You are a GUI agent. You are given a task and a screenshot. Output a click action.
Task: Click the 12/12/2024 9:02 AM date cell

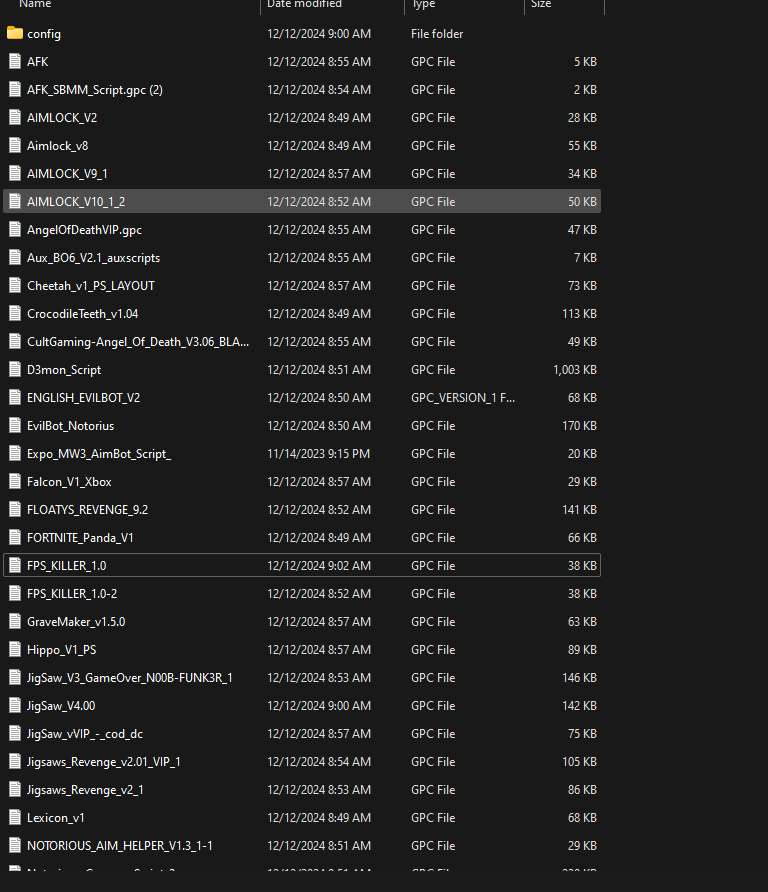[x=319, y=565]
